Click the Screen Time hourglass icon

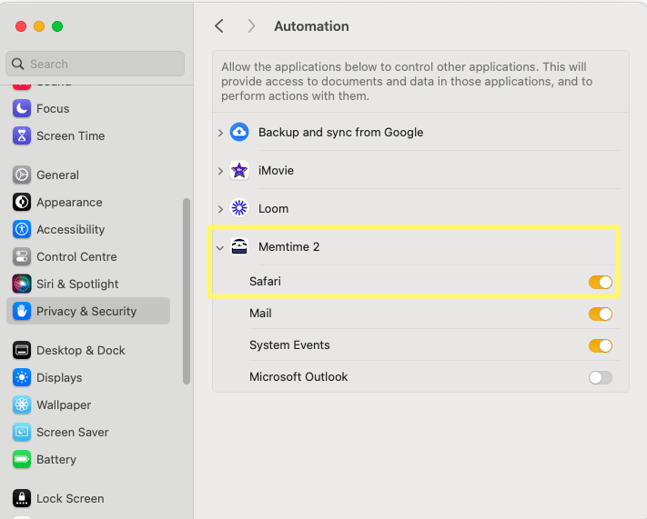pos(21,136)
